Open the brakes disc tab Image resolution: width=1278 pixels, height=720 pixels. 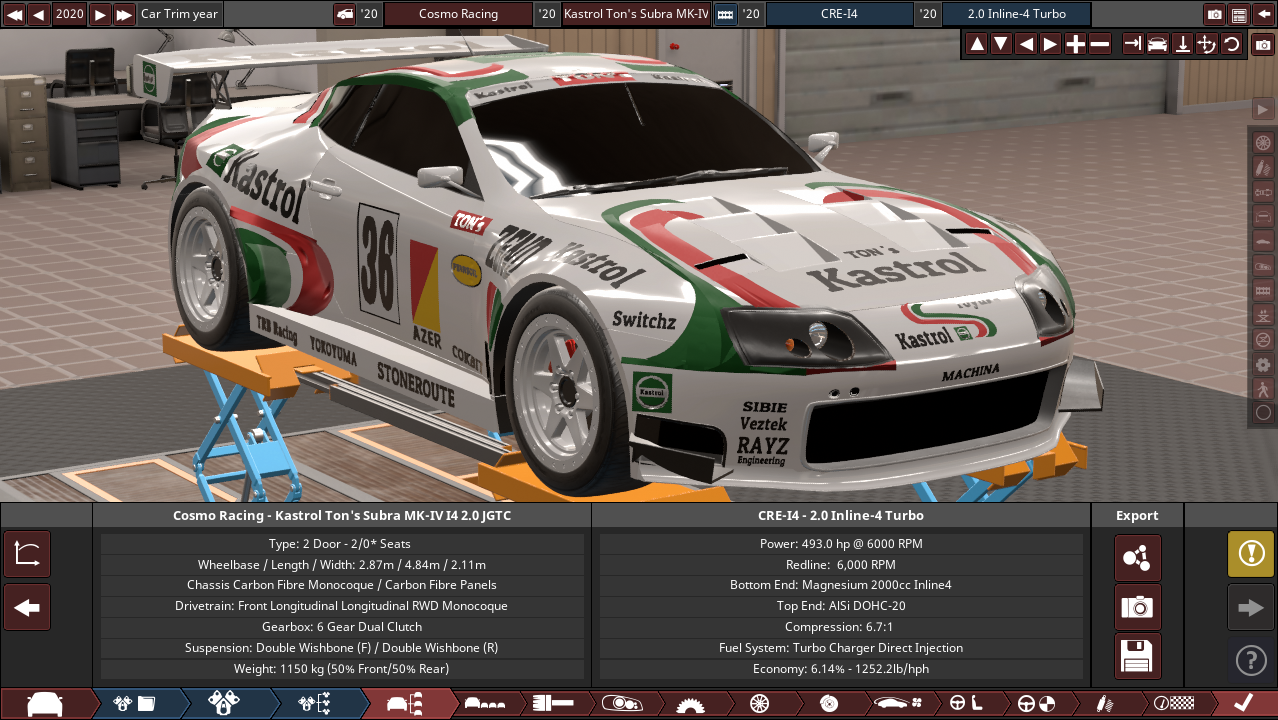[x=828, y=704]
